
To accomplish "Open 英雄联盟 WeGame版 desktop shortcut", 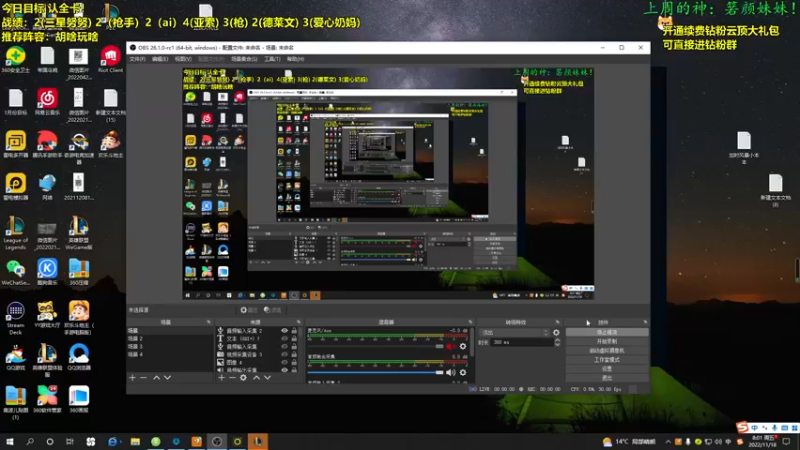I will tap(79, 233).
